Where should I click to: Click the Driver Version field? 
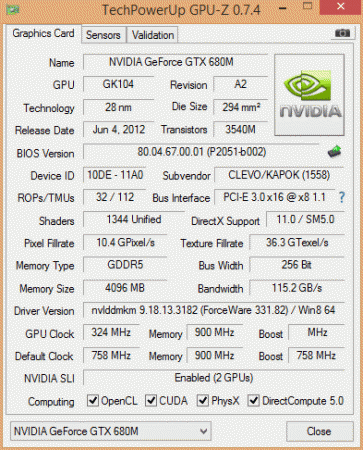(x=213, y=310)
